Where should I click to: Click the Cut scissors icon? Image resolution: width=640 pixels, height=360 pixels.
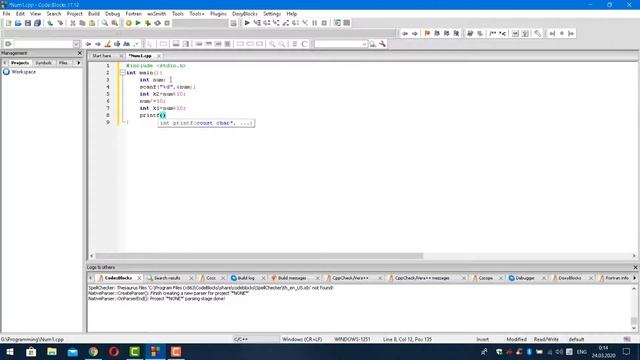(73, 23)
